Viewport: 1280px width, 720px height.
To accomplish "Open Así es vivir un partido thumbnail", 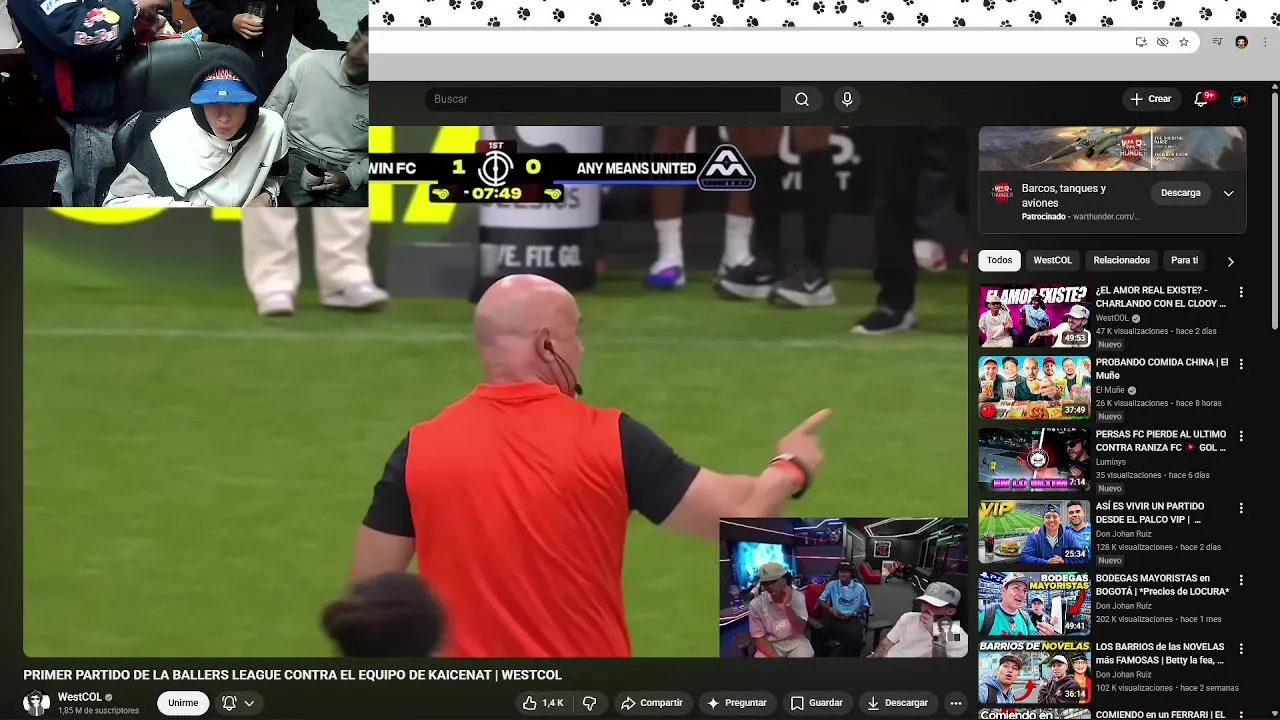I will pyautogui.click(x=1034, y=532).
